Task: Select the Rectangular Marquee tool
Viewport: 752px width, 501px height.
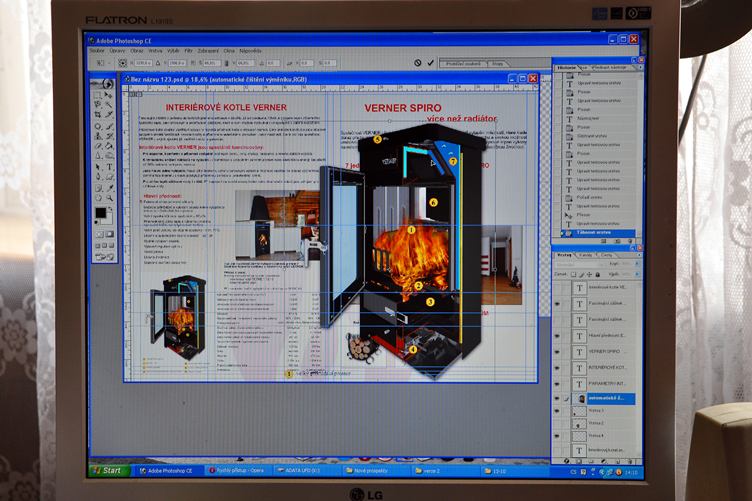Action: click(x=98, y=96)
